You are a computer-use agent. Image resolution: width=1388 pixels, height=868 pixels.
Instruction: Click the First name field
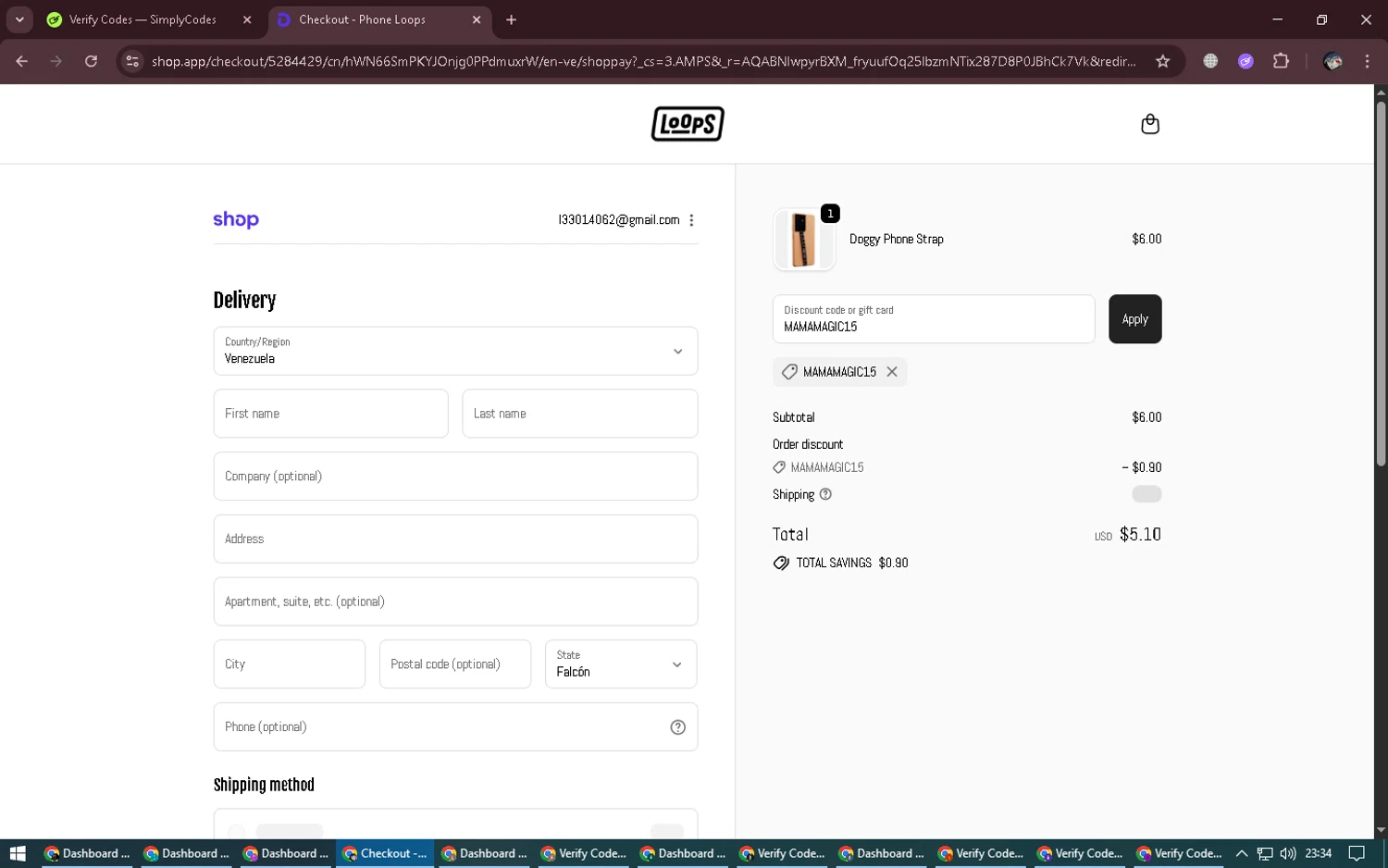(330, 414)
